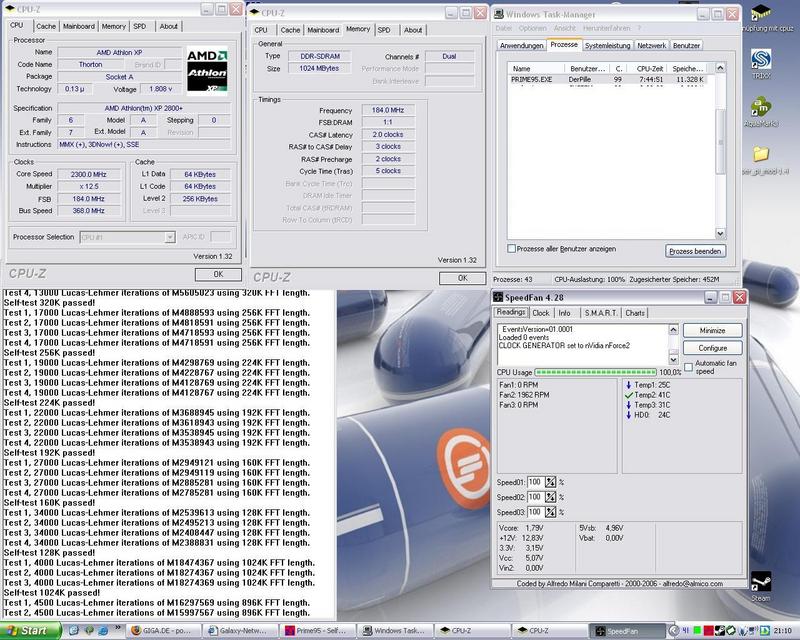Viewport: 800px width, 640px height.
Task: Click the taskbar clock showing 21:10
Action: pyautogui.click(x=782, y=631)
